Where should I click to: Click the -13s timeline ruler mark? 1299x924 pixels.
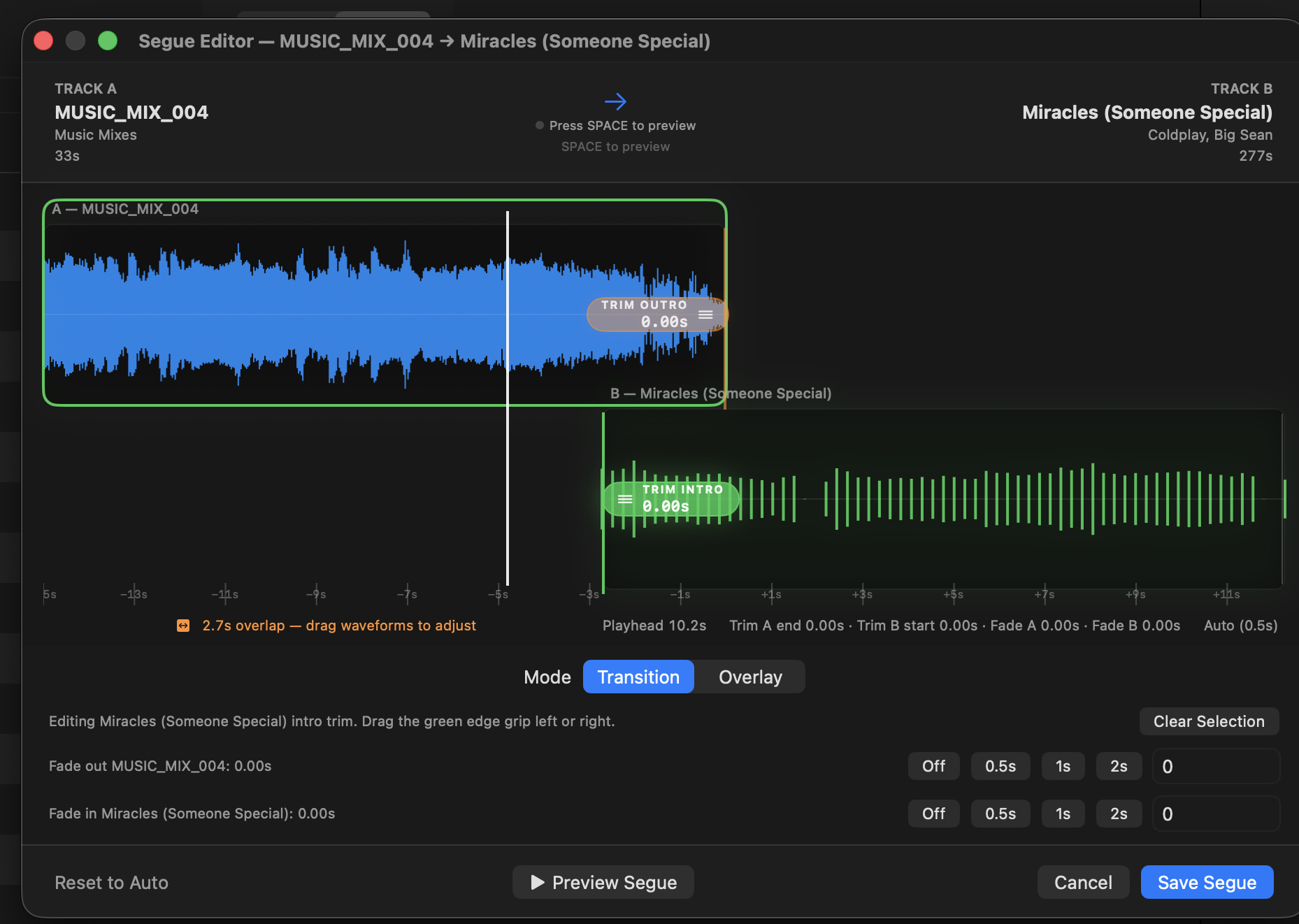pyautogui.click(x=134, y=594)
